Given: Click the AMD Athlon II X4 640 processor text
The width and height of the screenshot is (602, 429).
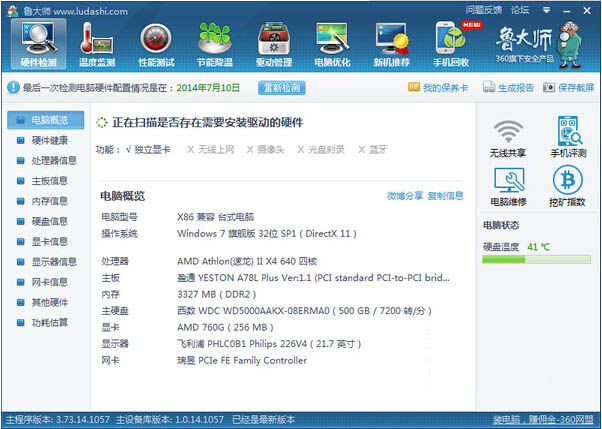Looking at the screenshot, I should pyautogui.click(x=247, y=262).
